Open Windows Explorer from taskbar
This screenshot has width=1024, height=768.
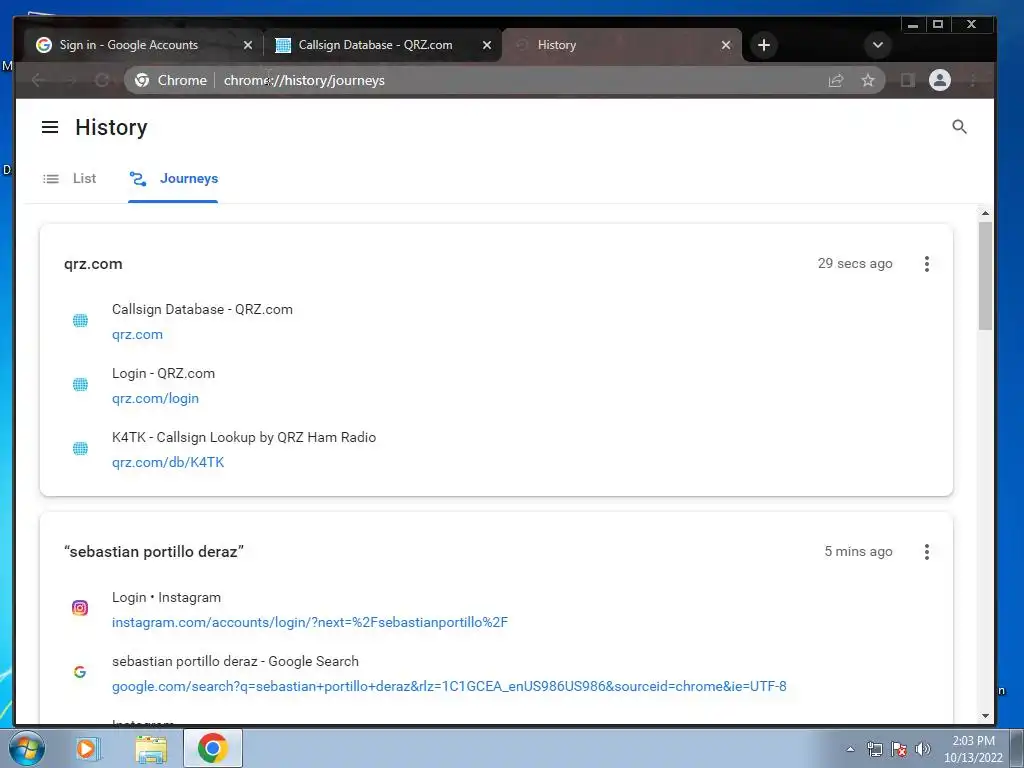tap(151, 749)
